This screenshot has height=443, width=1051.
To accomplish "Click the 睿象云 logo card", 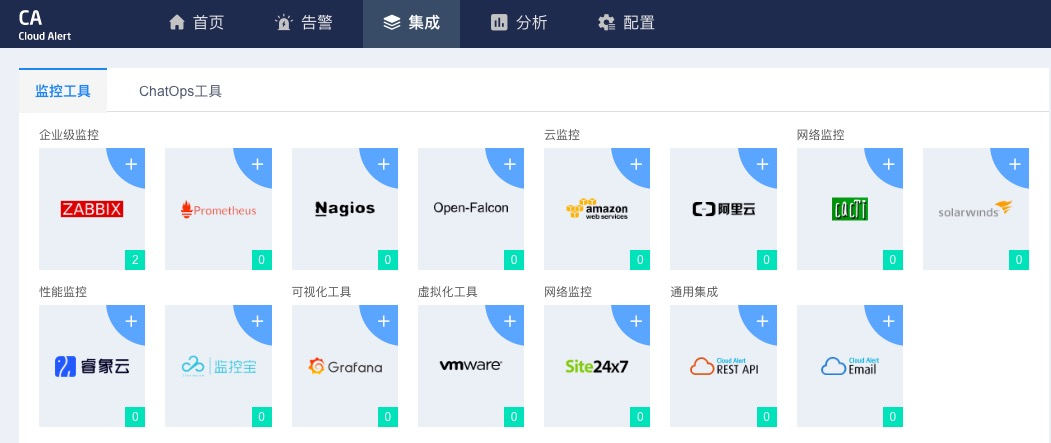I will point(92,366).
